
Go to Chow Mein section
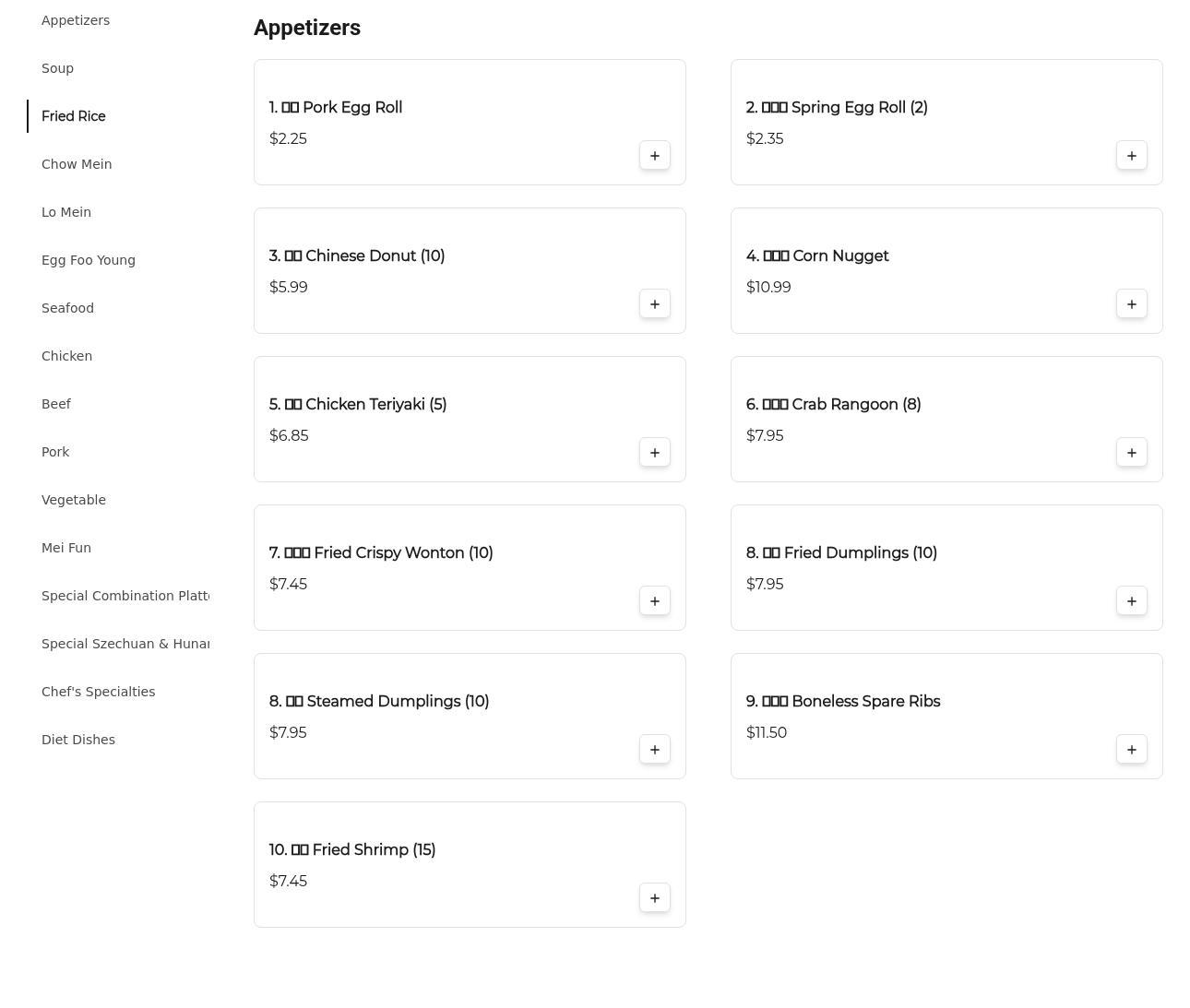[77, 164]
